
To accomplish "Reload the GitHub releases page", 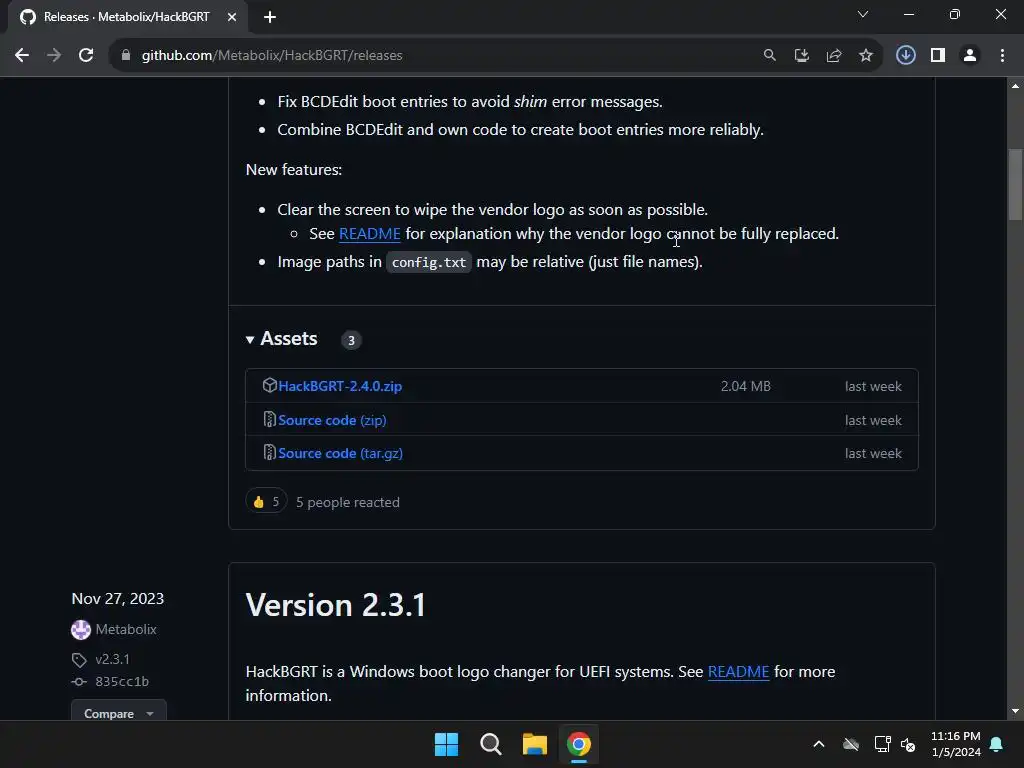I will point(86,56).
